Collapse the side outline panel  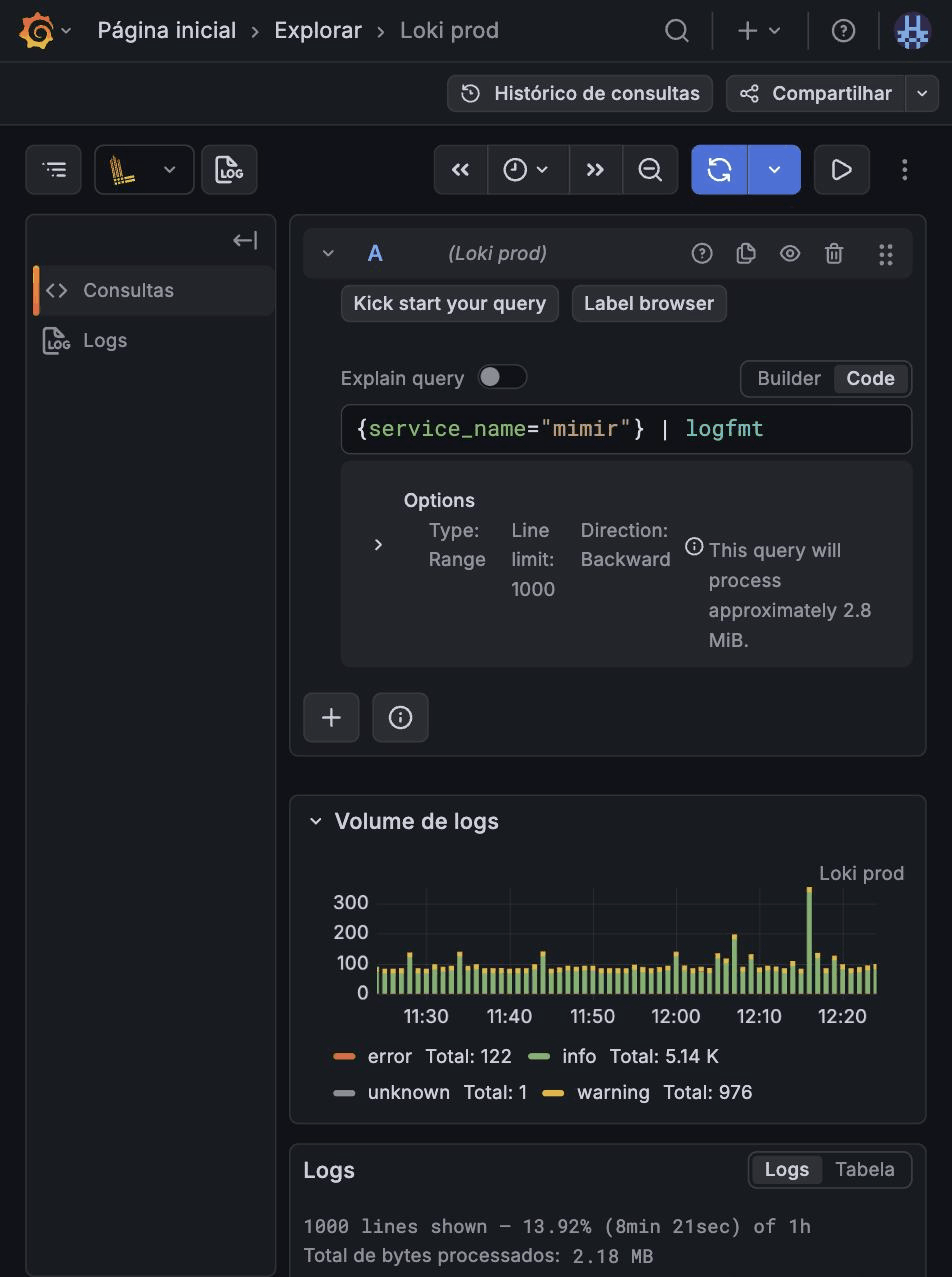(x=245, y=240)
